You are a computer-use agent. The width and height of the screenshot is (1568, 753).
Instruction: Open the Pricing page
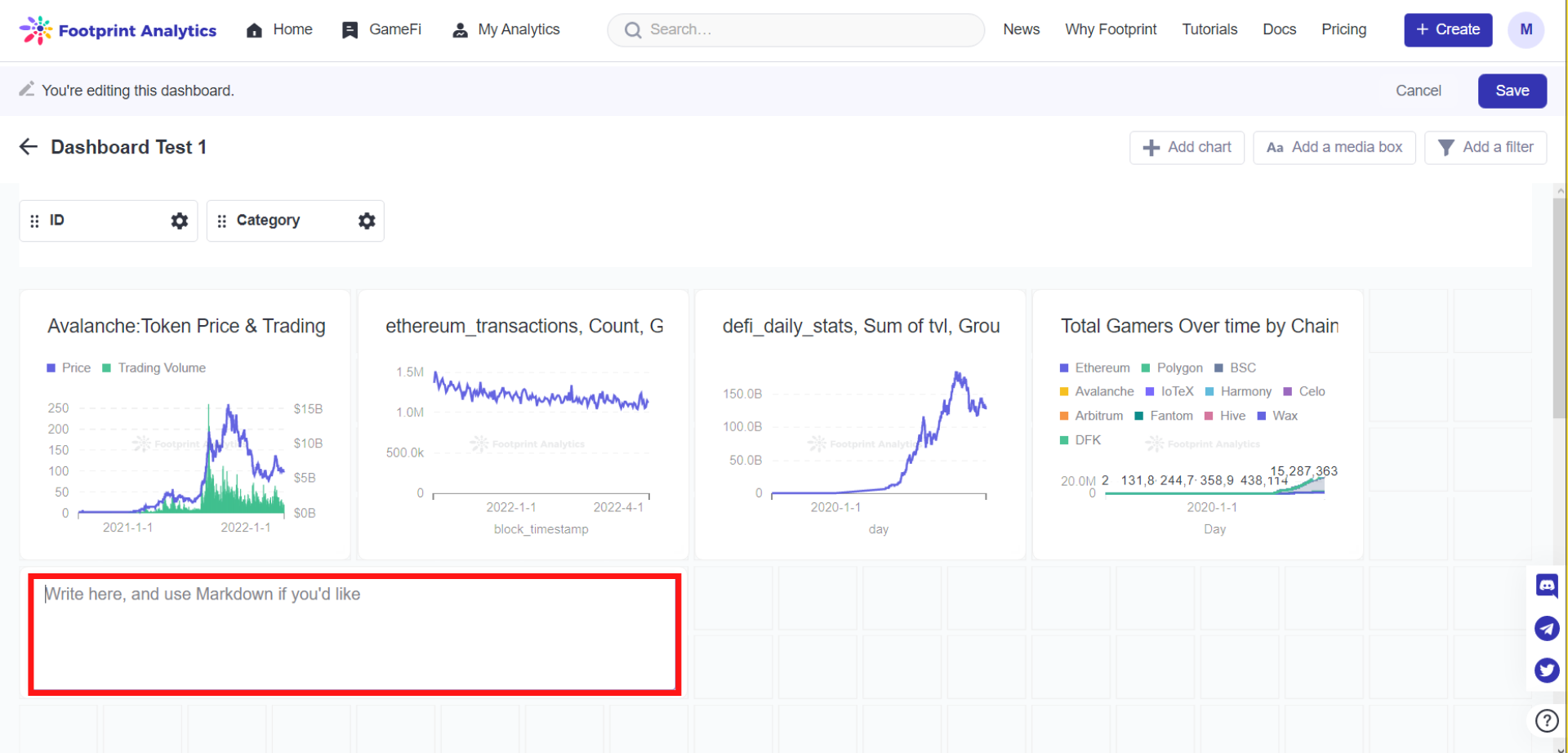tap(1343, 29)
